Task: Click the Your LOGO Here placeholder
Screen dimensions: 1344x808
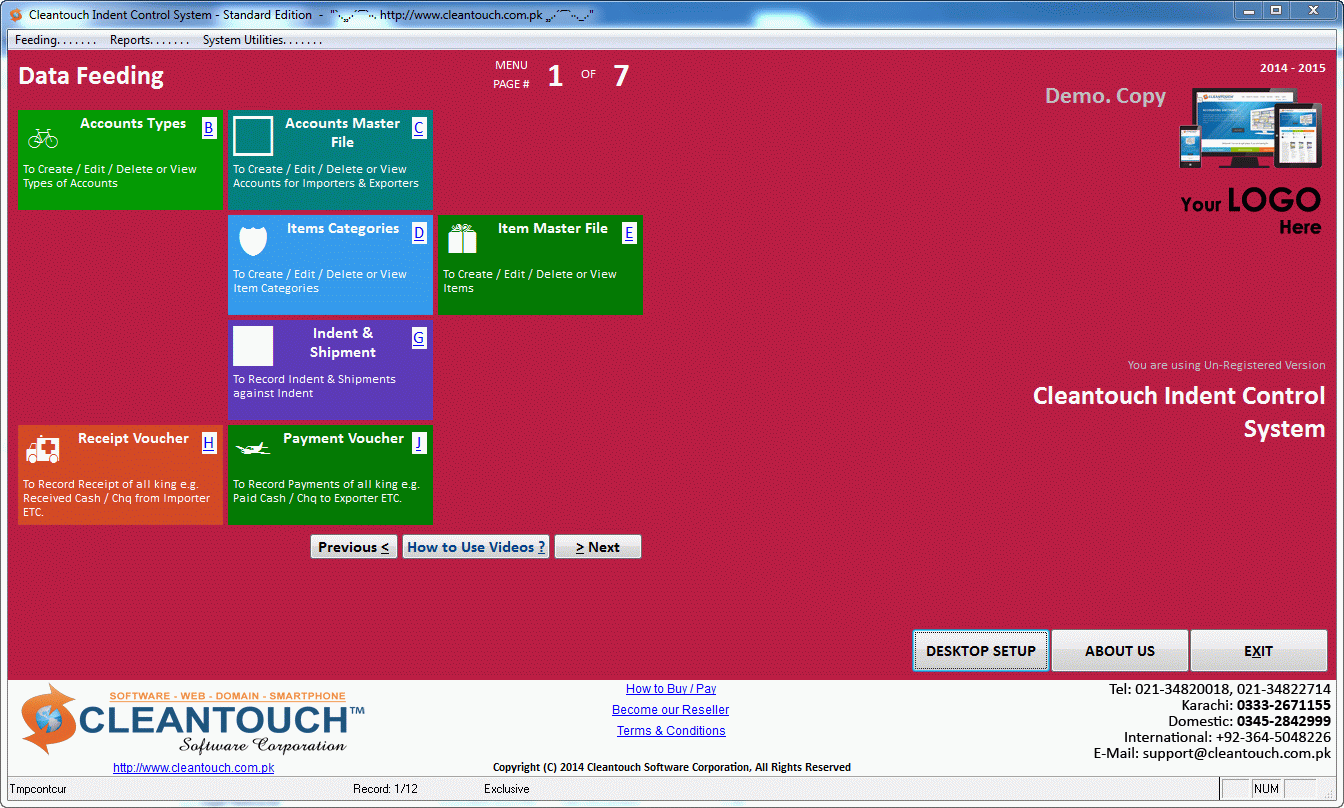Action: (x=1251, y=211)
